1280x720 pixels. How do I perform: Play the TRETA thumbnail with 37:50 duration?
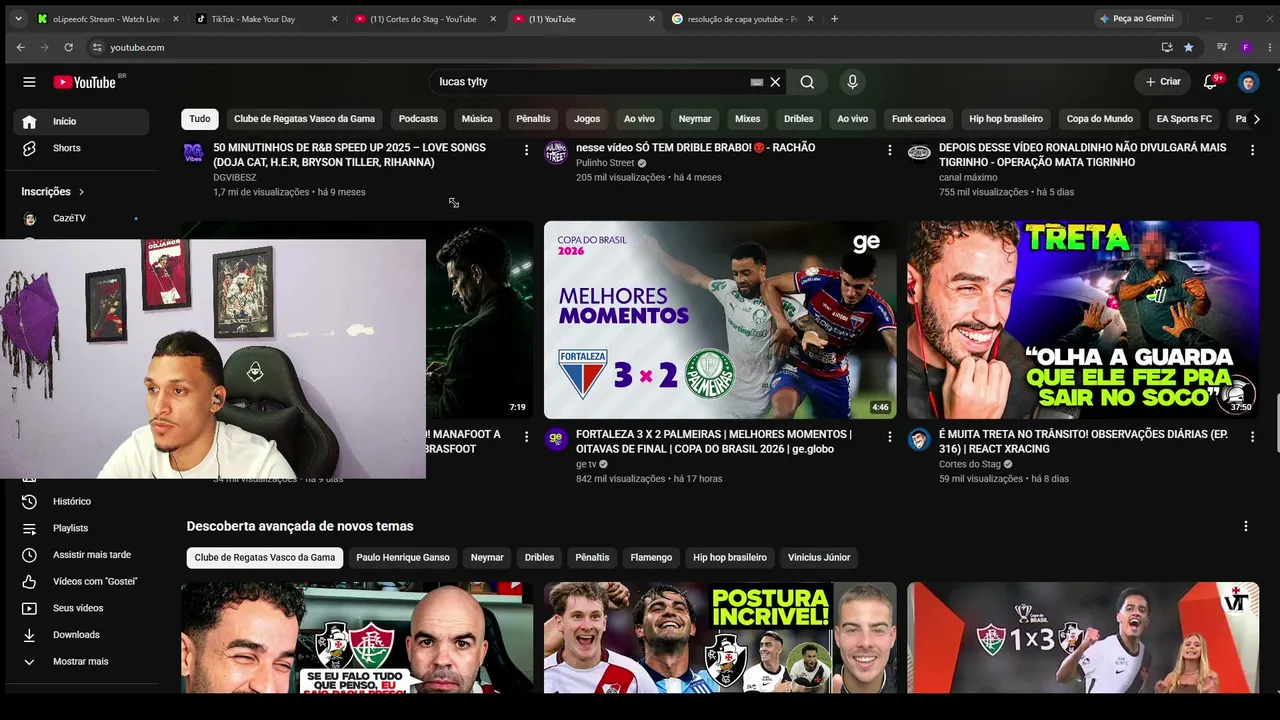coord(1083,320)
